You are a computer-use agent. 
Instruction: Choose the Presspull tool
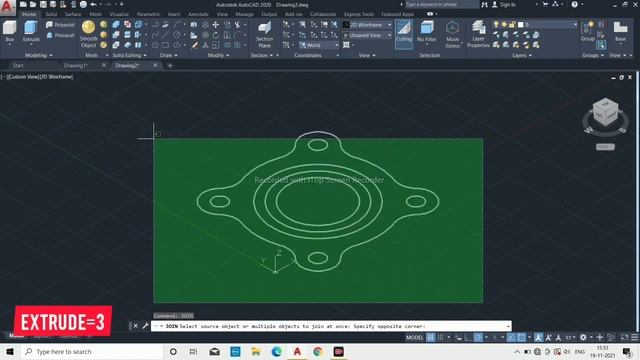point(60,36)
